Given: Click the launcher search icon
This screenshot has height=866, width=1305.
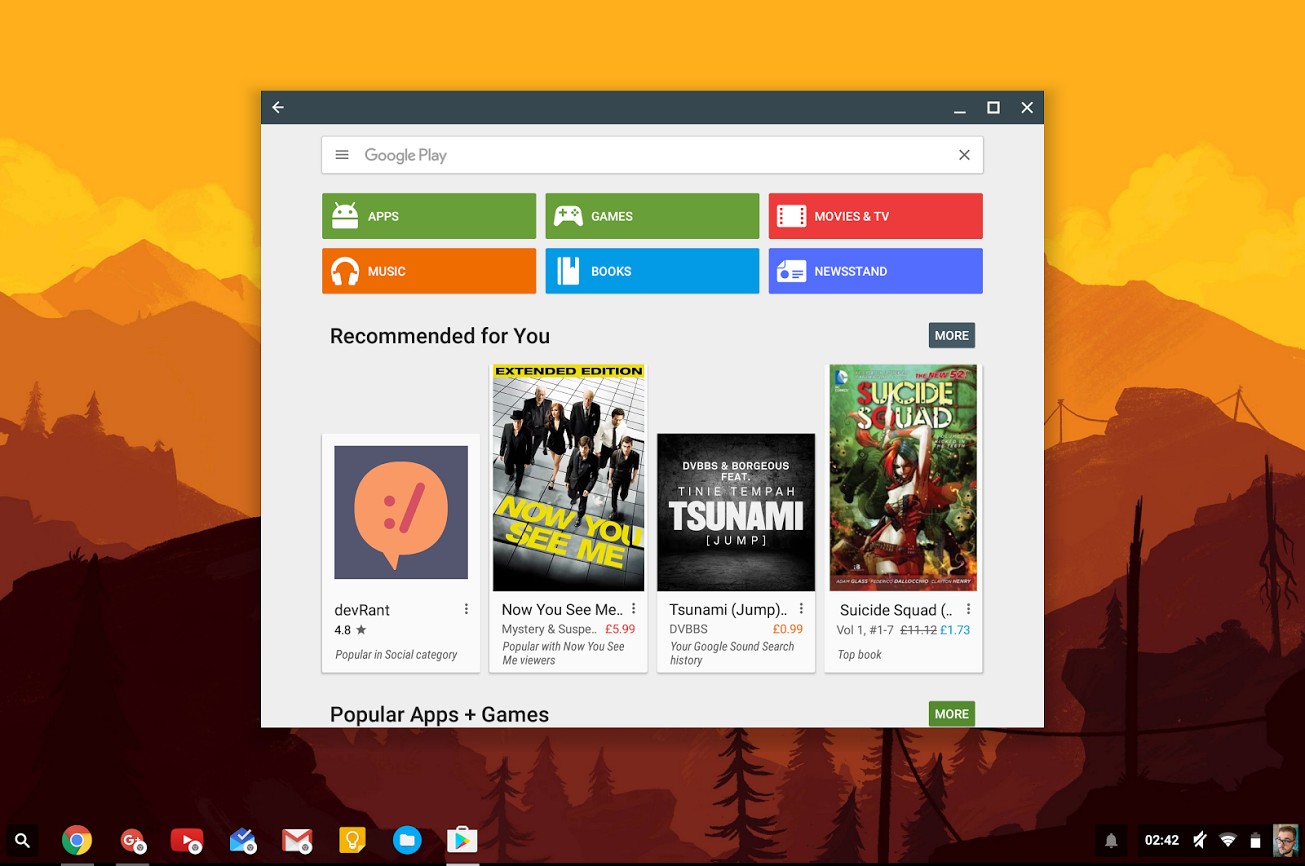Looking at the screenshot, I should 22,840.
